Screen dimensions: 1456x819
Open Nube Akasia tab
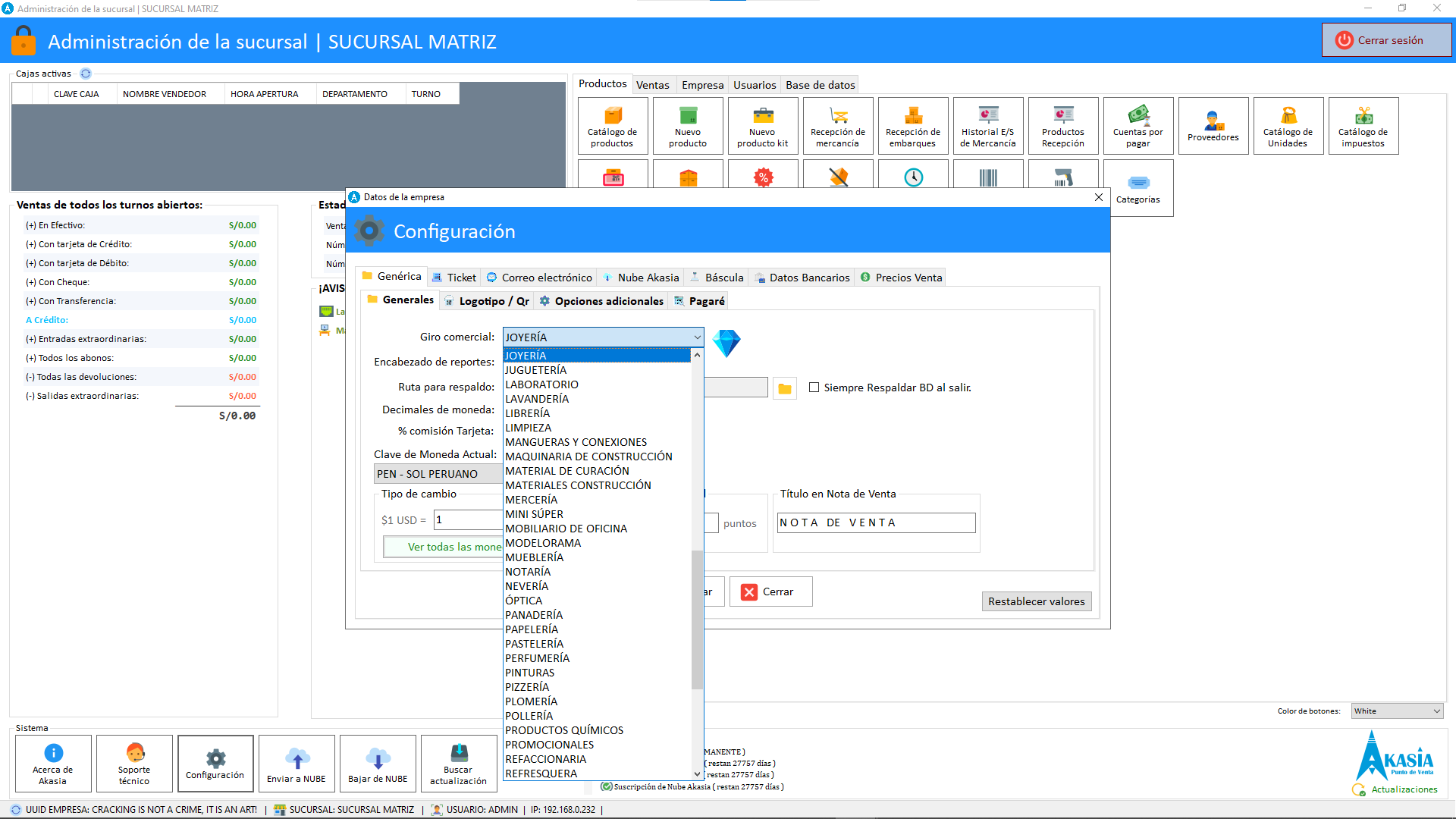tap(642, 278)
